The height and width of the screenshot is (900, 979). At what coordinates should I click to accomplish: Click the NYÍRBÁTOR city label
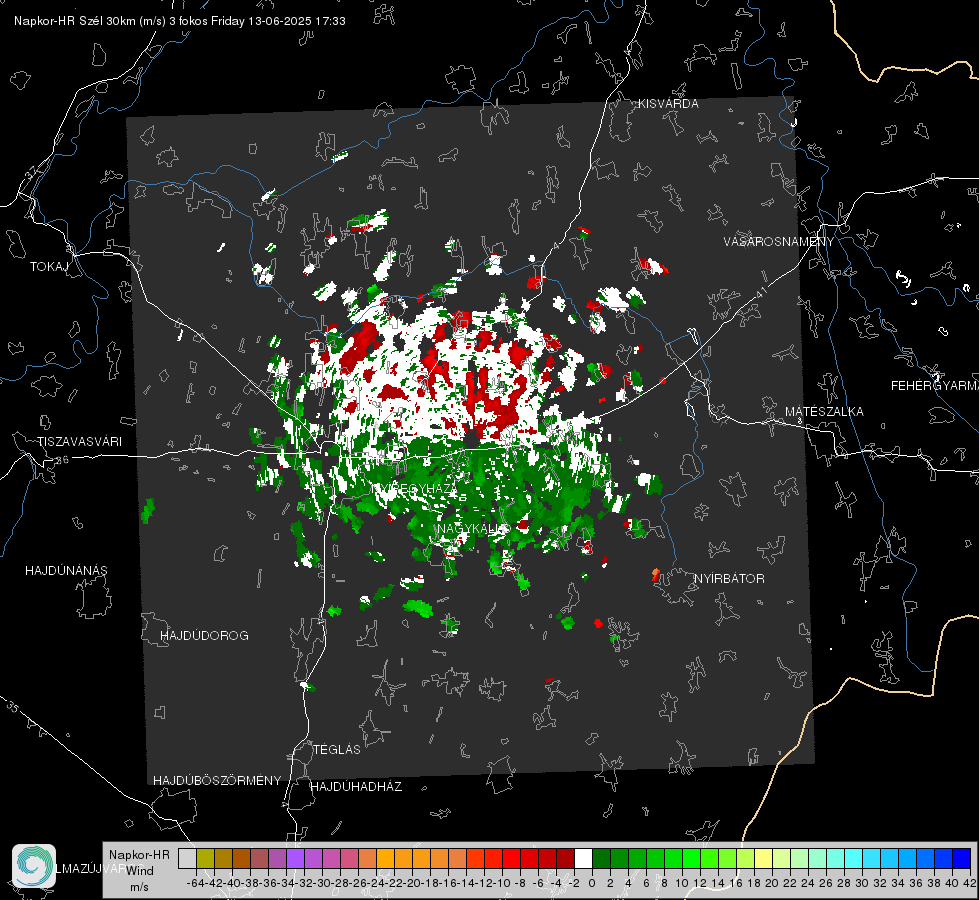pos(729,579)
